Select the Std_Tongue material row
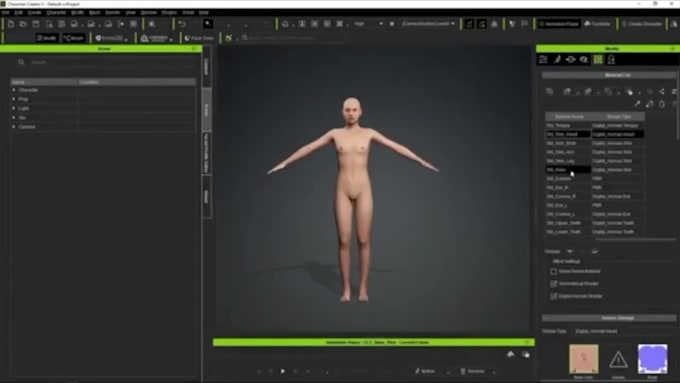Viewport: 680px width, 383px height. pyautogui.click(x=595, y=125)
